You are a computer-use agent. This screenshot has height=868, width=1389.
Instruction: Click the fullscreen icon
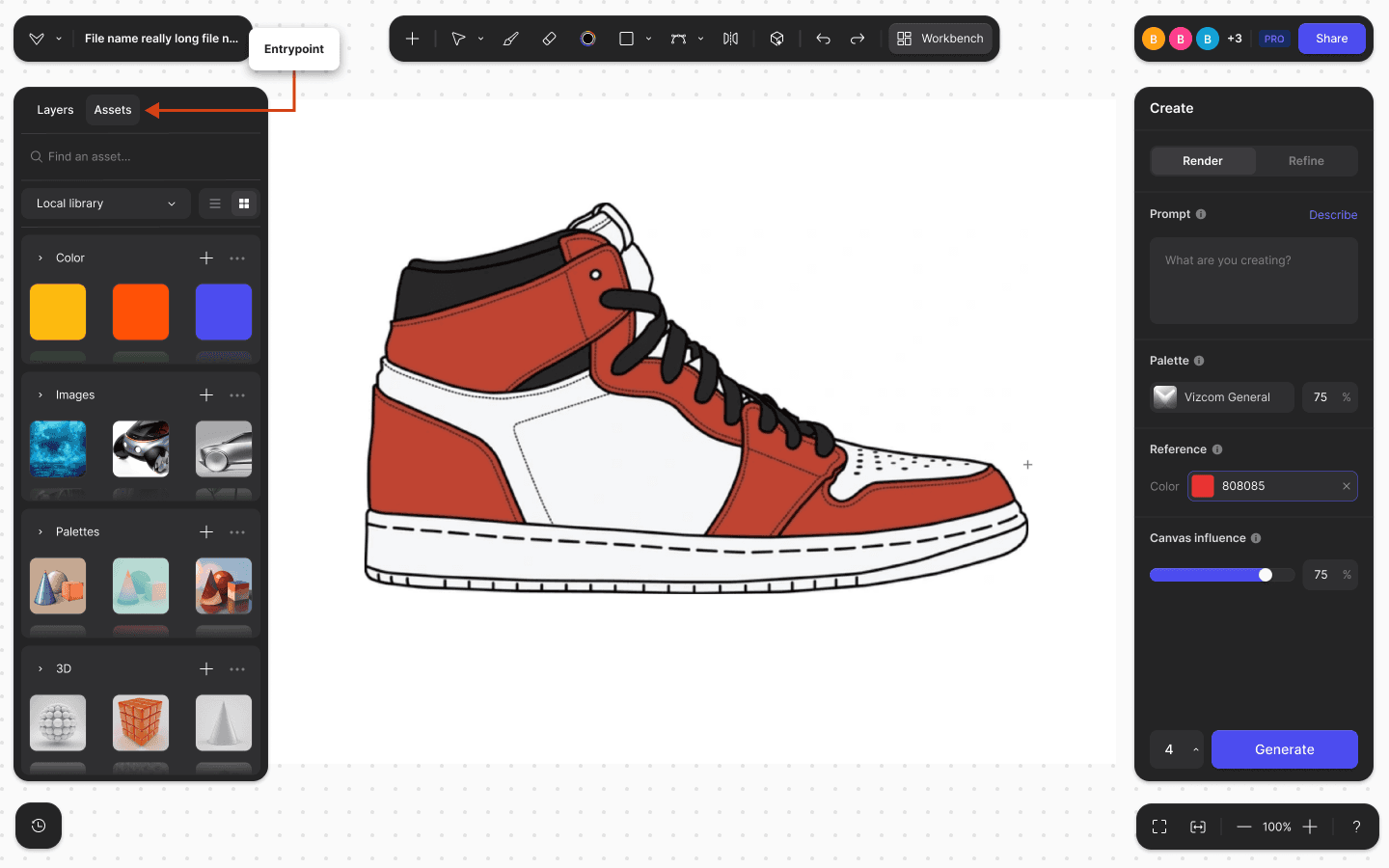point(1159,827)
